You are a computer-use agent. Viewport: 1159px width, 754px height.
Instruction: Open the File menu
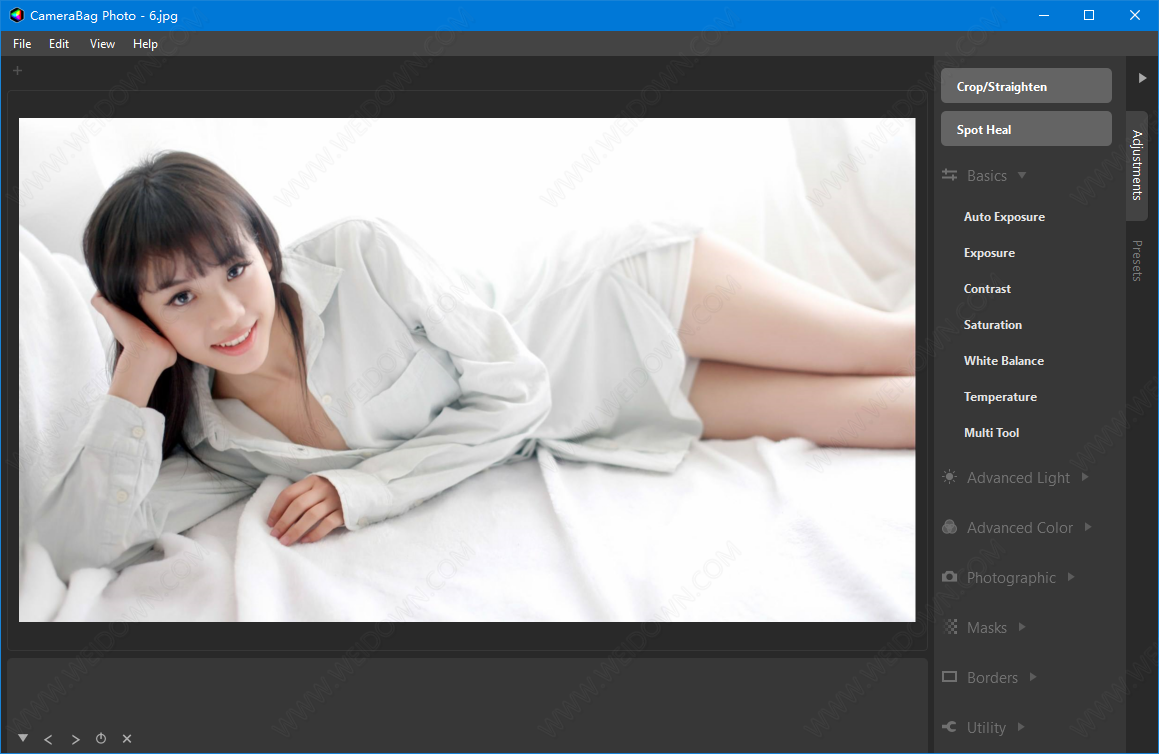[22, 44]
